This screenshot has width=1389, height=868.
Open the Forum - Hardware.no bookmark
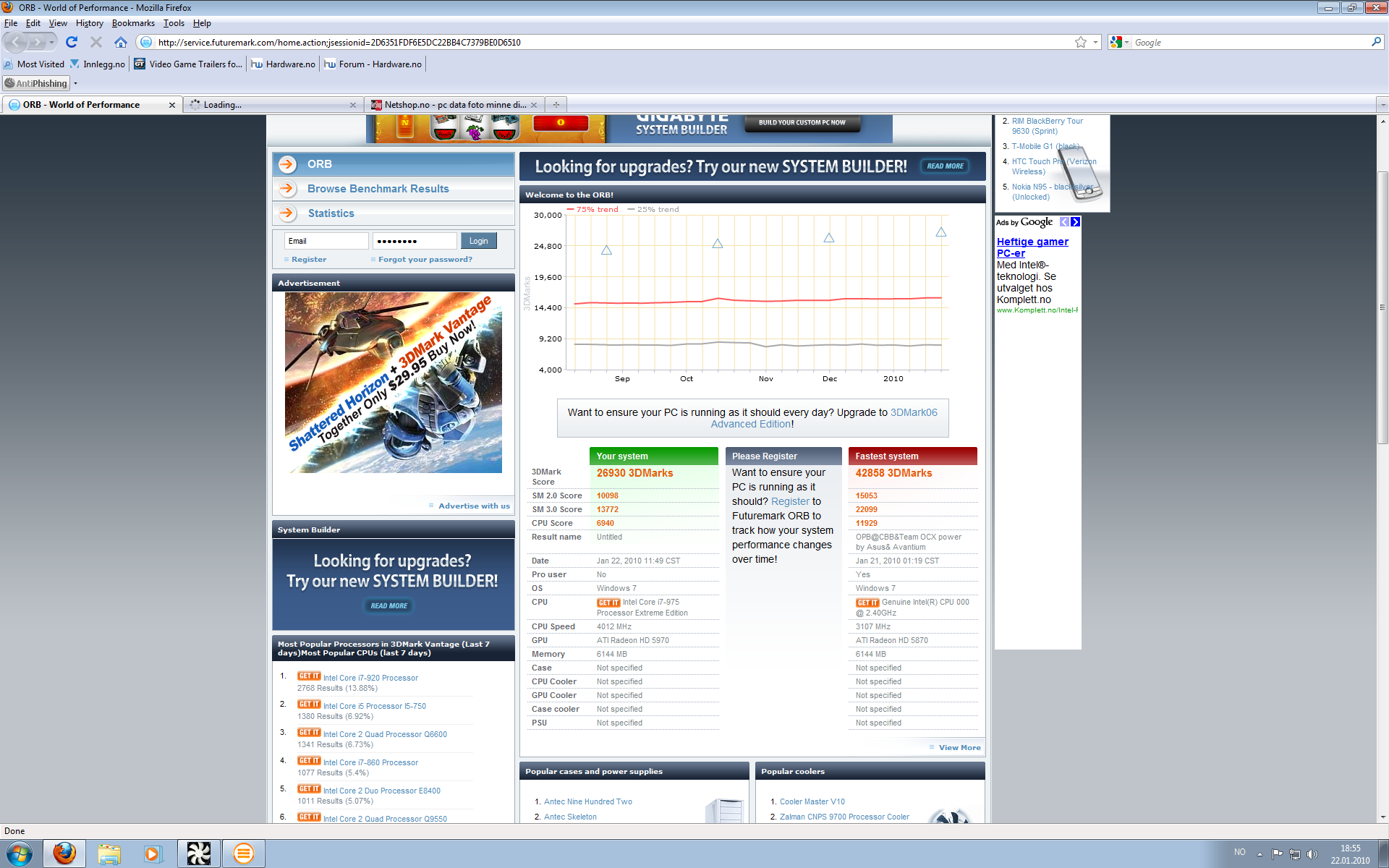373,64
